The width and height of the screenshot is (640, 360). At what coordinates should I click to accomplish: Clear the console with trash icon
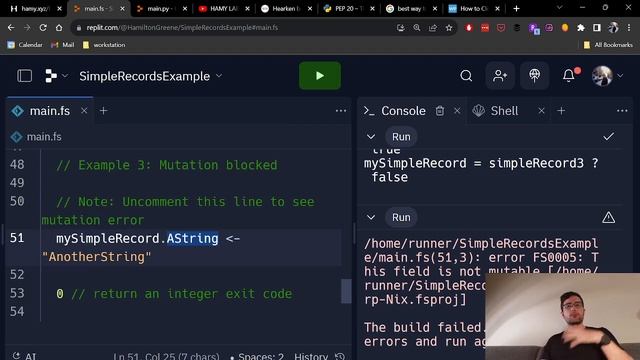pos(440,111)
